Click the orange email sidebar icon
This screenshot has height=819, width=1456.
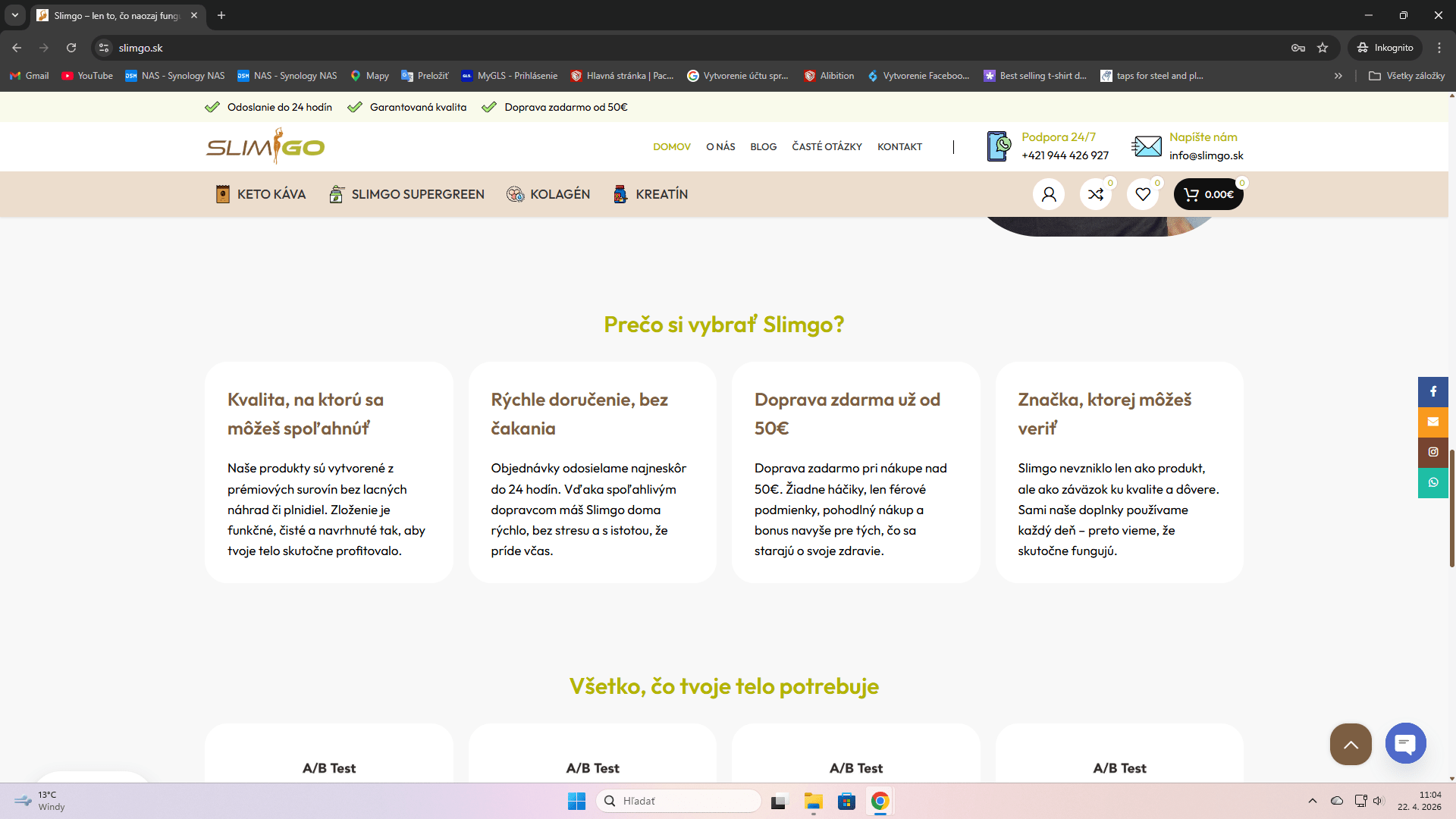[1433, 422]
